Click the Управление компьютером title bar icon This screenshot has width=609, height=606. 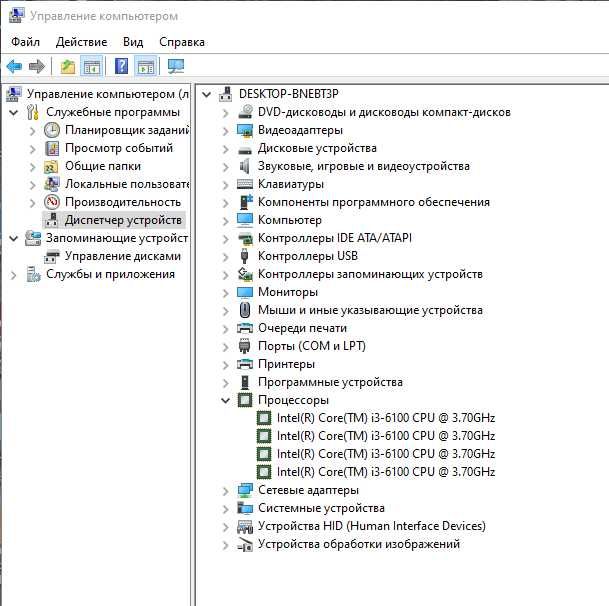(16, 16)
